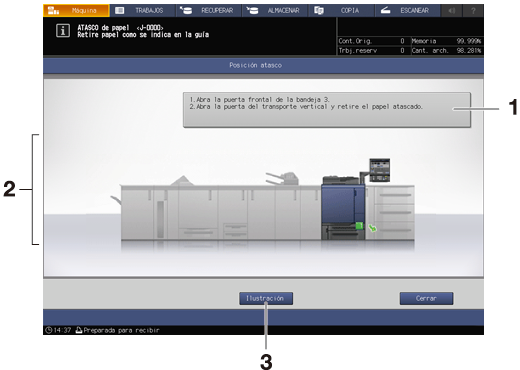Viewport: 520px width, 370px height.
Task: Go to the COPIA tab
Action: coord(341,10)
